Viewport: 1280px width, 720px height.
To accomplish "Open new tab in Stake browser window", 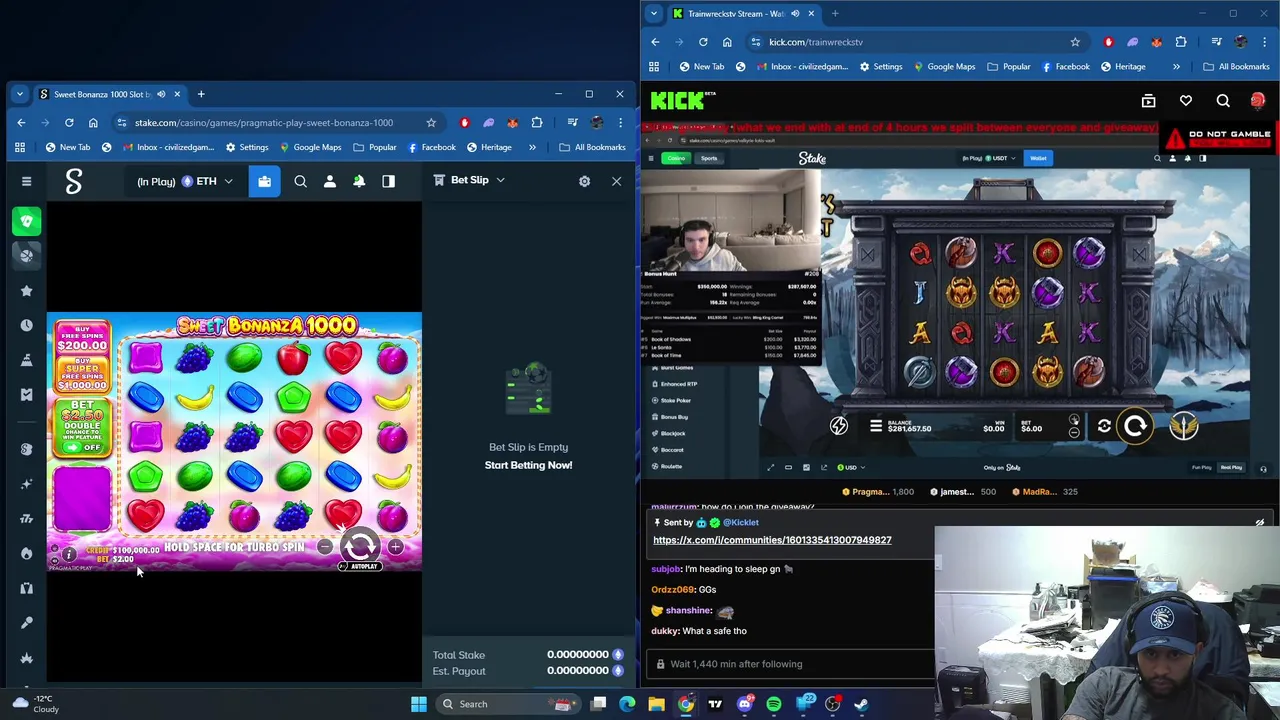I will [201, 94].
